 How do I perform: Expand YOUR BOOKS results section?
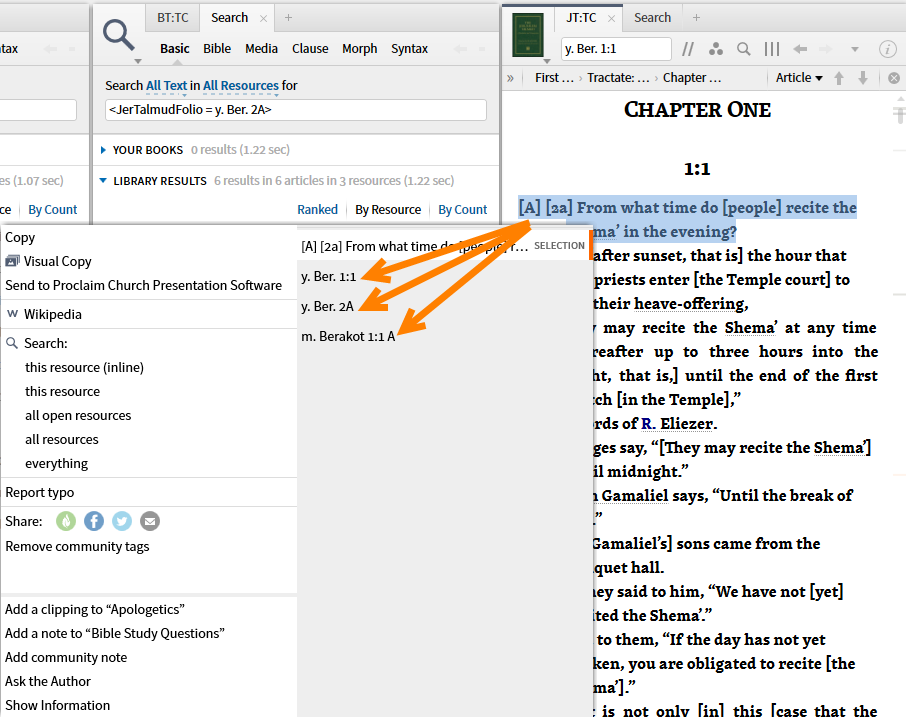pos(103,150)
